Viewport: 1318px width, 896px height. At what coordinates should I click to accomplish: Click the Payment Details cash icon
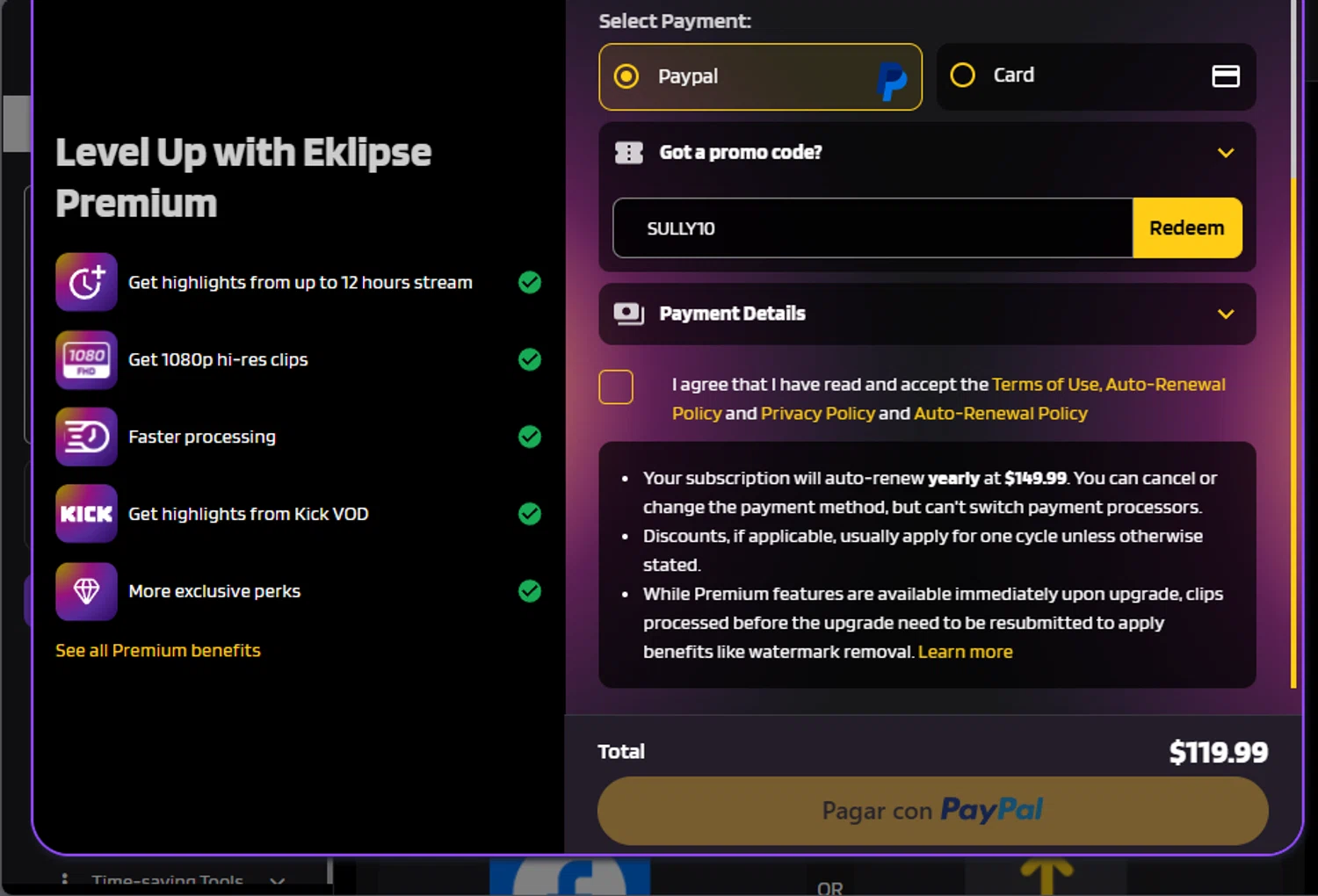[629, 314]
